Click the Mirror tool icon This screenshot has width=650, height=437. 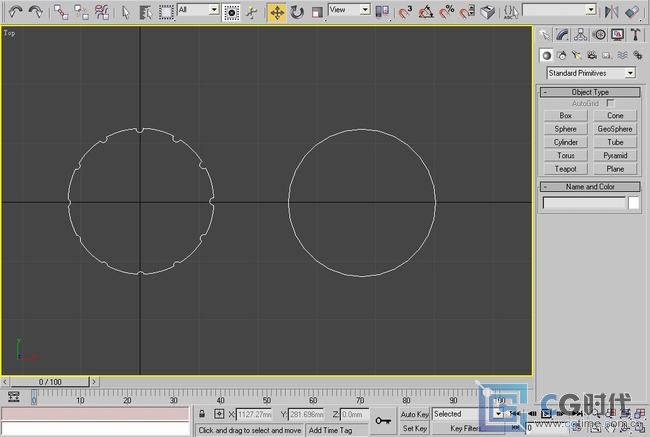pyautogui.click(x=611, y=12)
